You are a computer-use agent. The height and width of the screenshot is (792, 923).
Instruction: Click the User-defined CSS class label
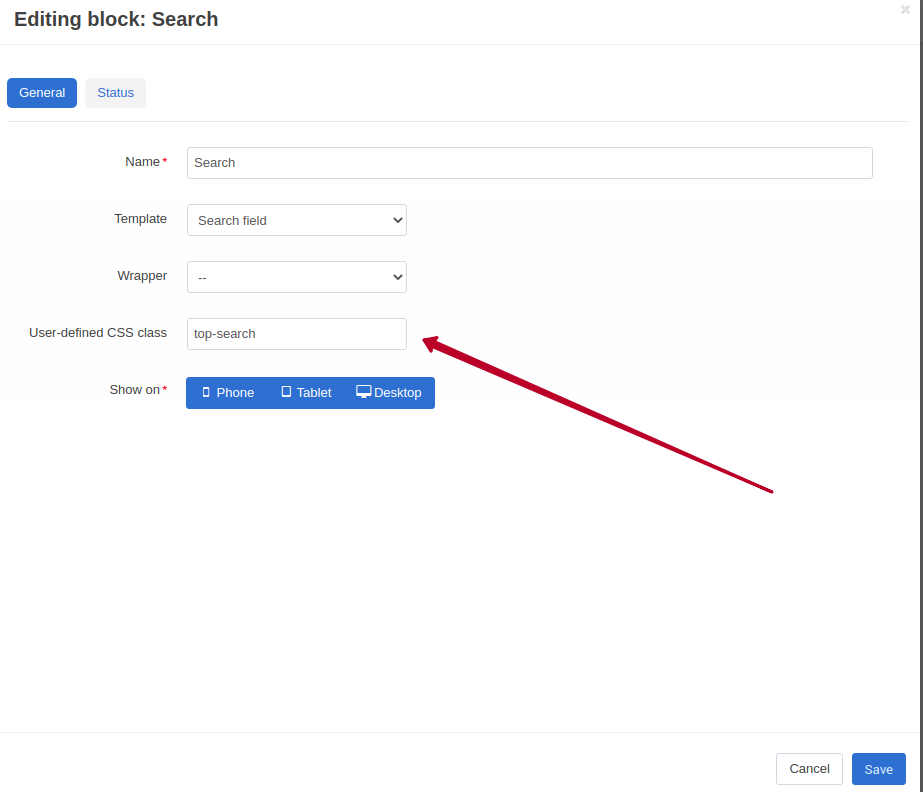point(98,333)
